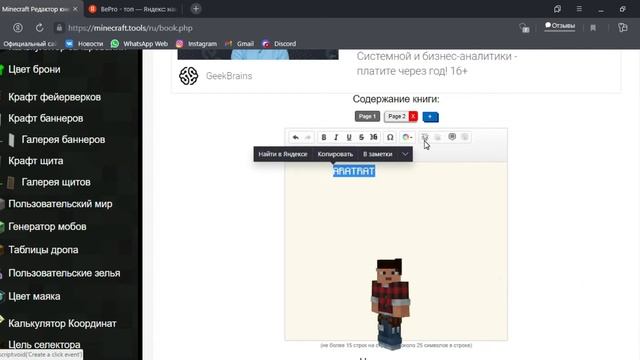Viewport: 640px width, 360px height.
Task: Bookmark this page
Action: (593, 28)
